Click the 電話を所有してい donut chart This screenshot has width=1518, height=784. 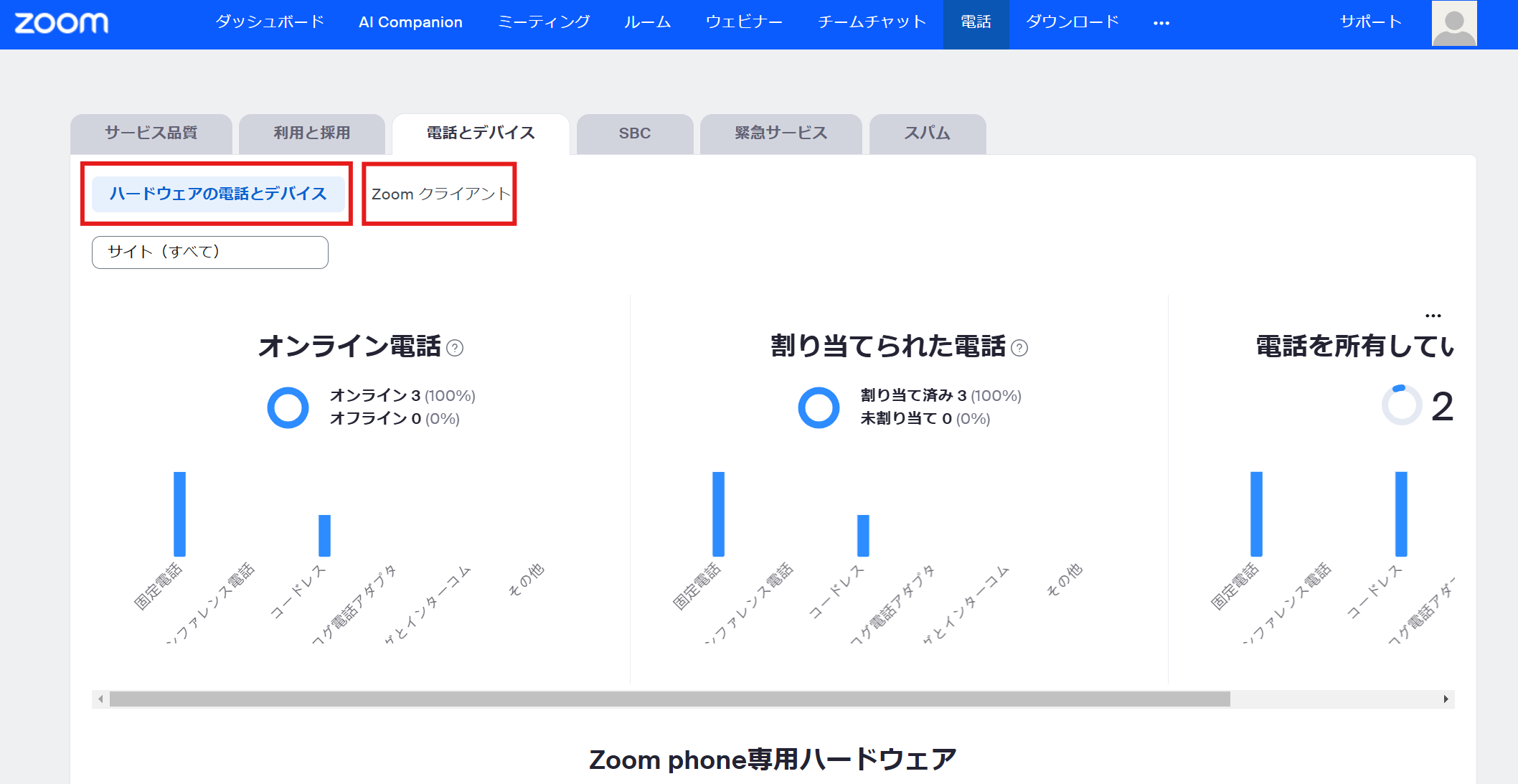point(1401,405)
